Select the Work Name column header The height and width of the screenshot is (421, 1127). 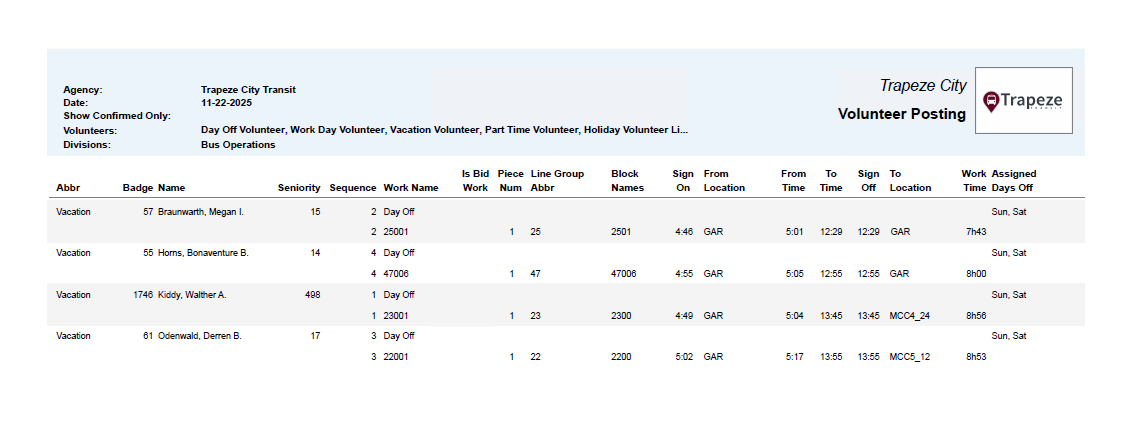coord(411,188)
